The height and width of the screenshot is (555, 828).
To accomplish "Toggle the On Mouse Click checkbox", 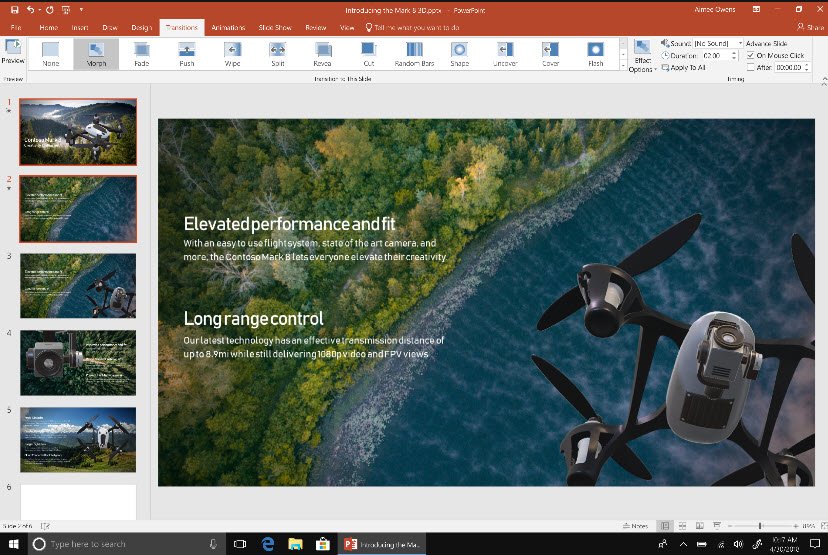I will click(752, 56).
